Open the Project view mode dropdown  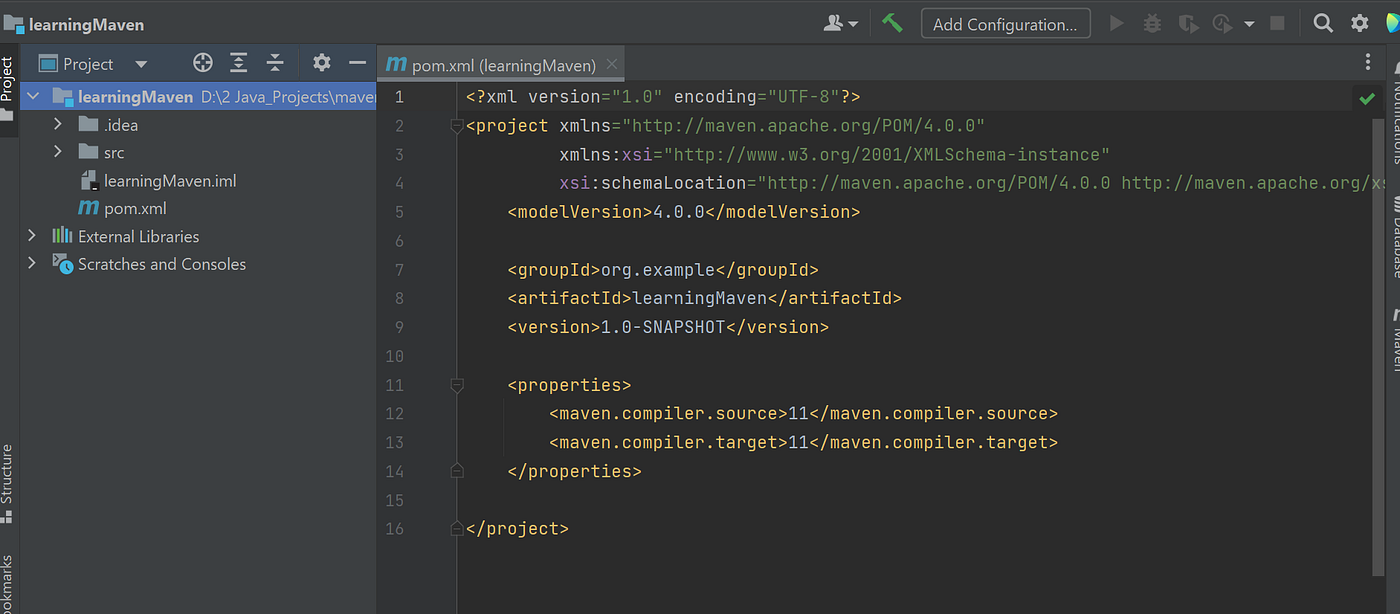coord(140,62)
